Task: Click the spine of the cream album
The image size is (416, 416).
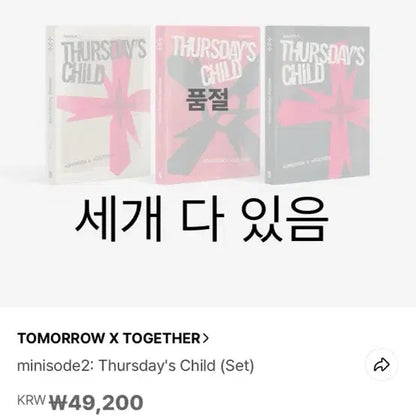Action: click(51, 105)
